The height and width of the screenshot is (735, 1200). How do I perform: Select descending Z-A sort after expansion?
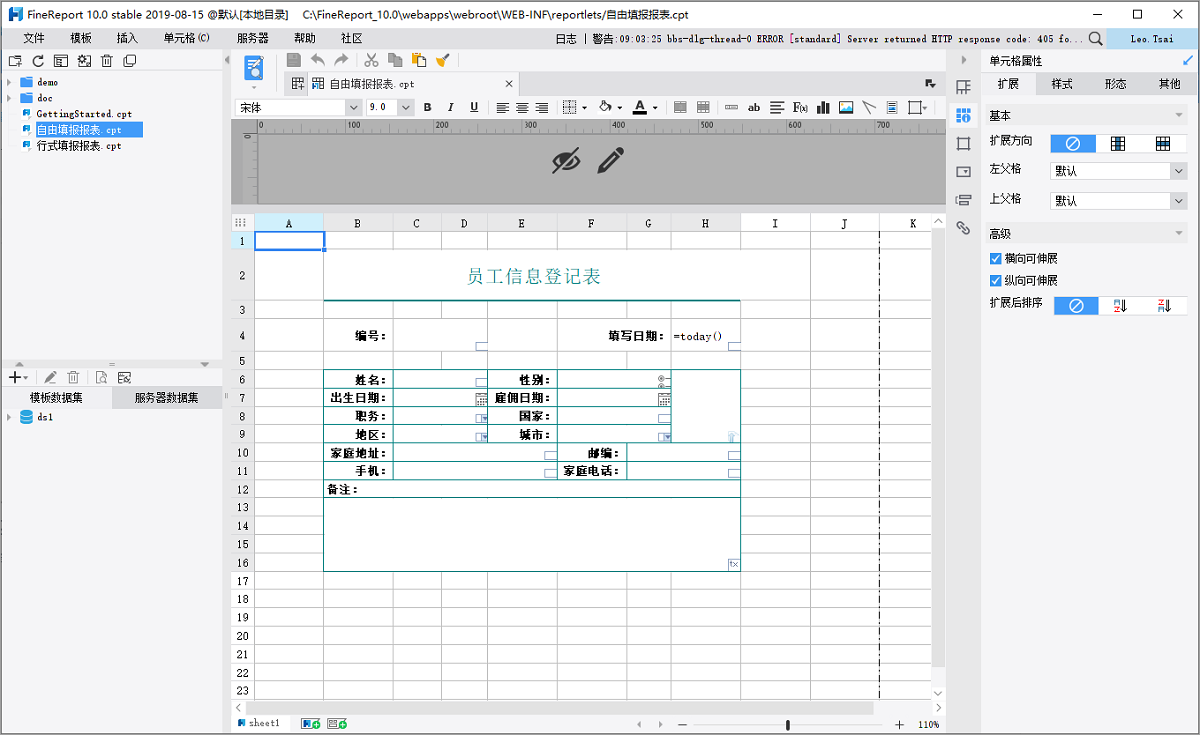click(1165, 306)
